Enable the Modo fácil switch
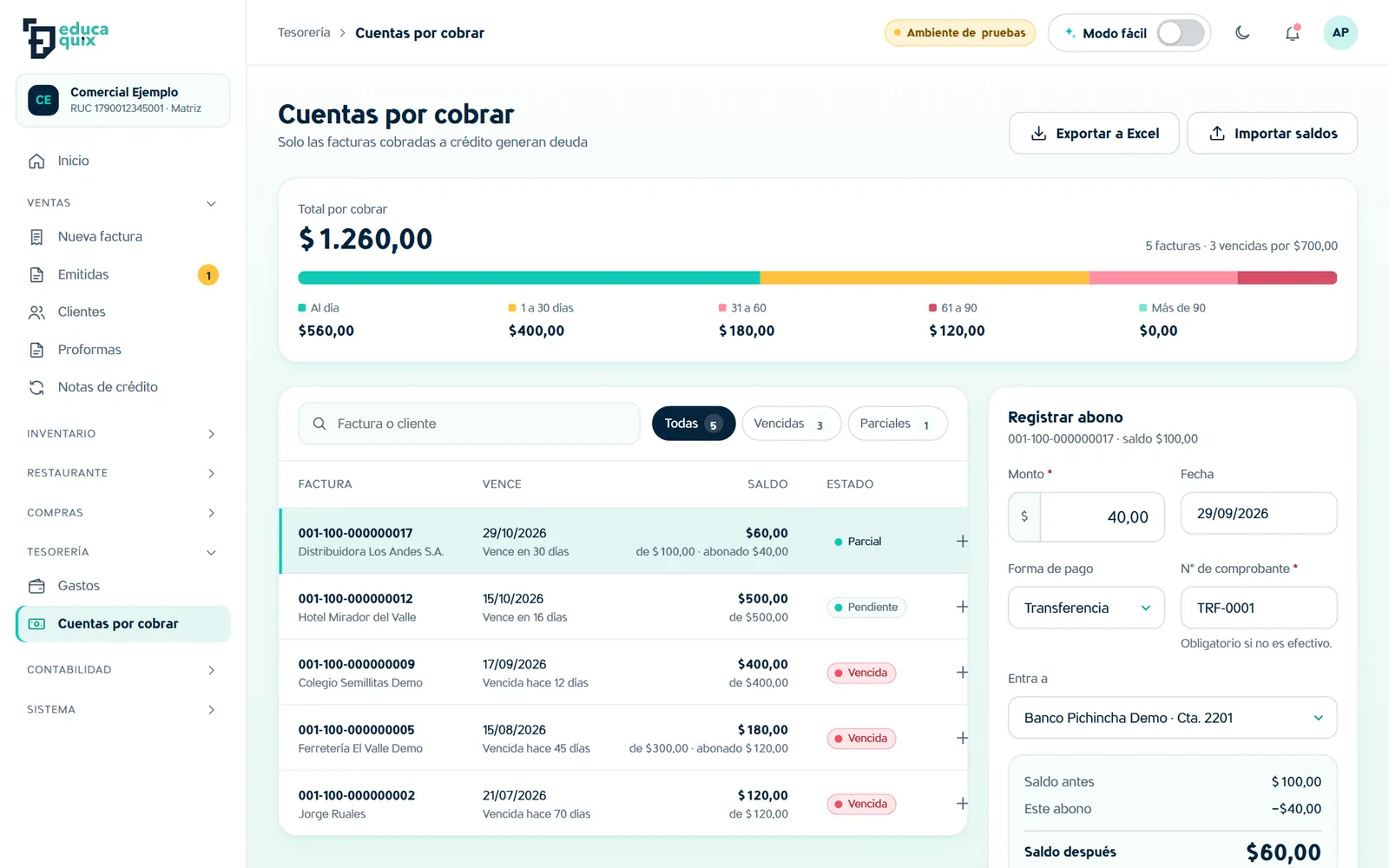This screenshot has height=868, width=1389. coord(1181,33)
